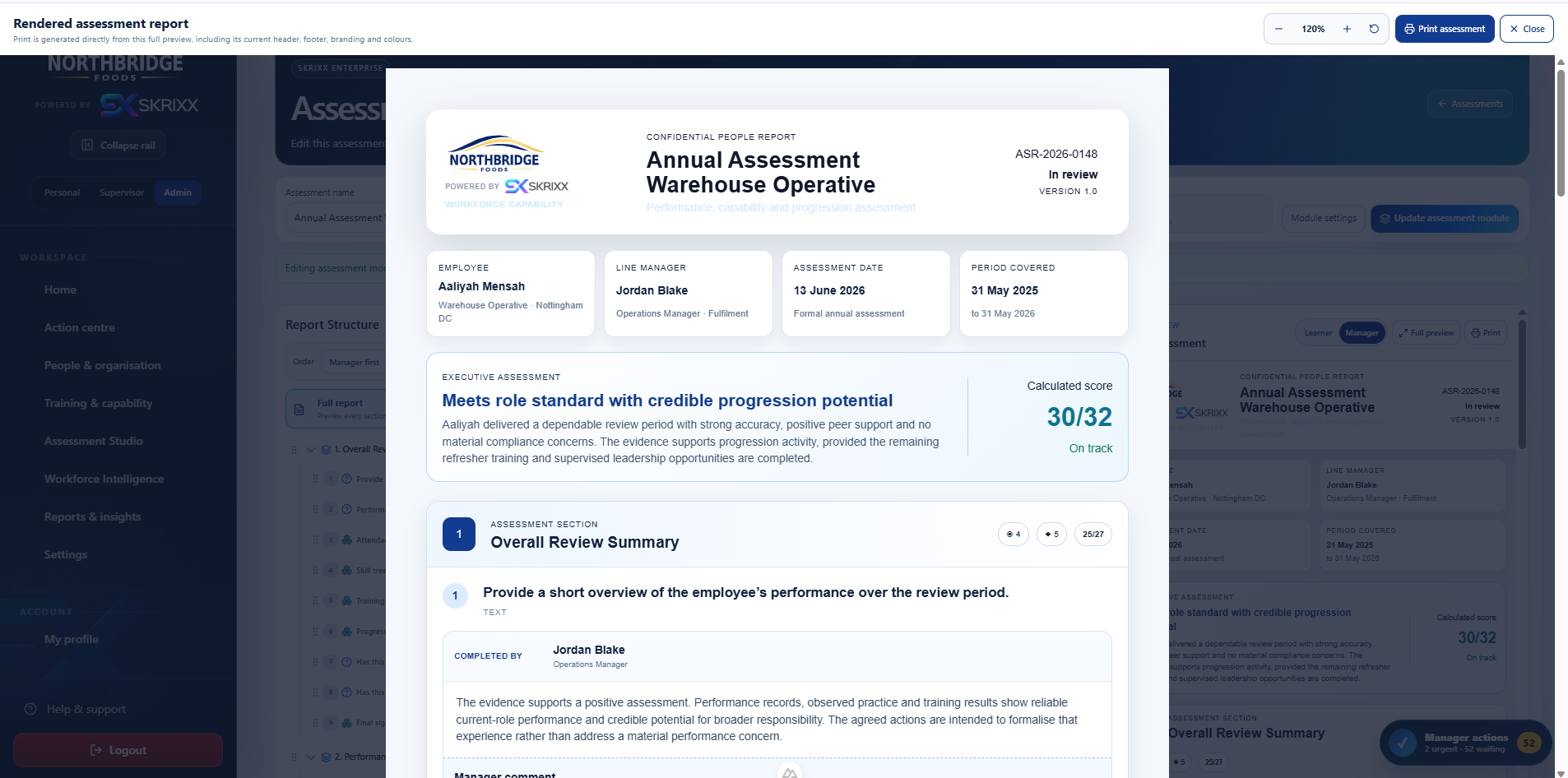Grab the drag handle on row 9 Final sign
The image size is (1568, 778).
(x=315, y=723)
